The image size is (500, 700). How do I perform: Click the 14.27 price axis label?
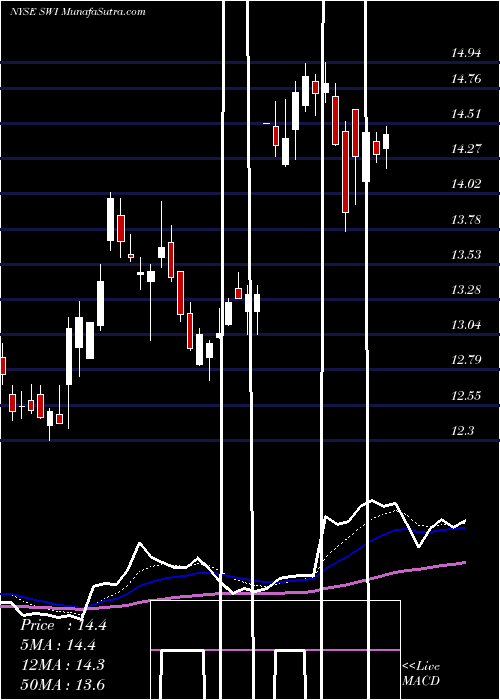(466, 149)
